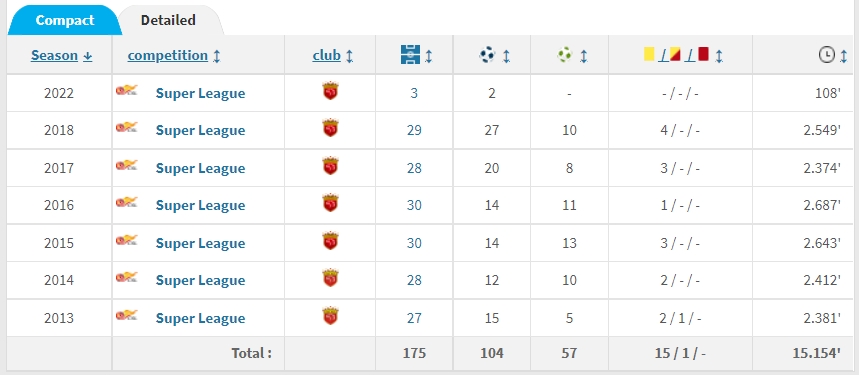Open club crest in 2016 row
Viewport: 859px width, 375px height.
pyautogui.click(x=330, y=204)
